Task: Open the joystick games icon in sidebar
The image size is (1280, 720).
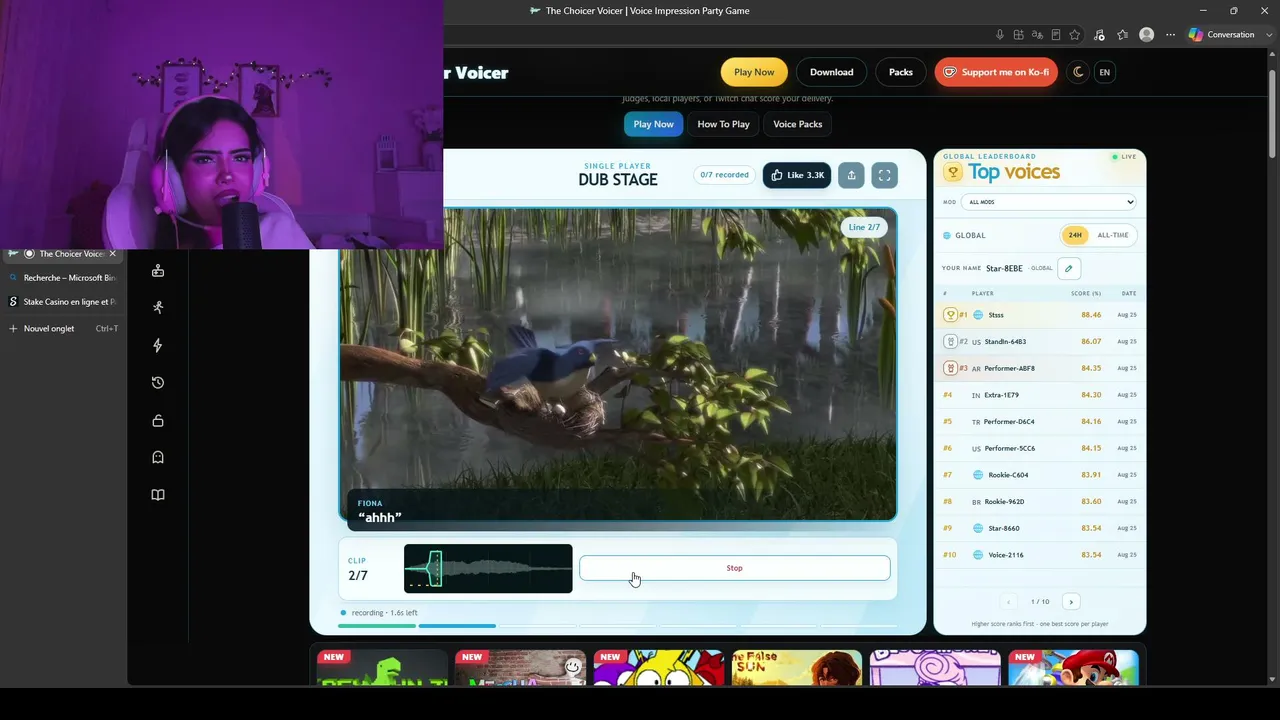Action: tap(158, 270)
